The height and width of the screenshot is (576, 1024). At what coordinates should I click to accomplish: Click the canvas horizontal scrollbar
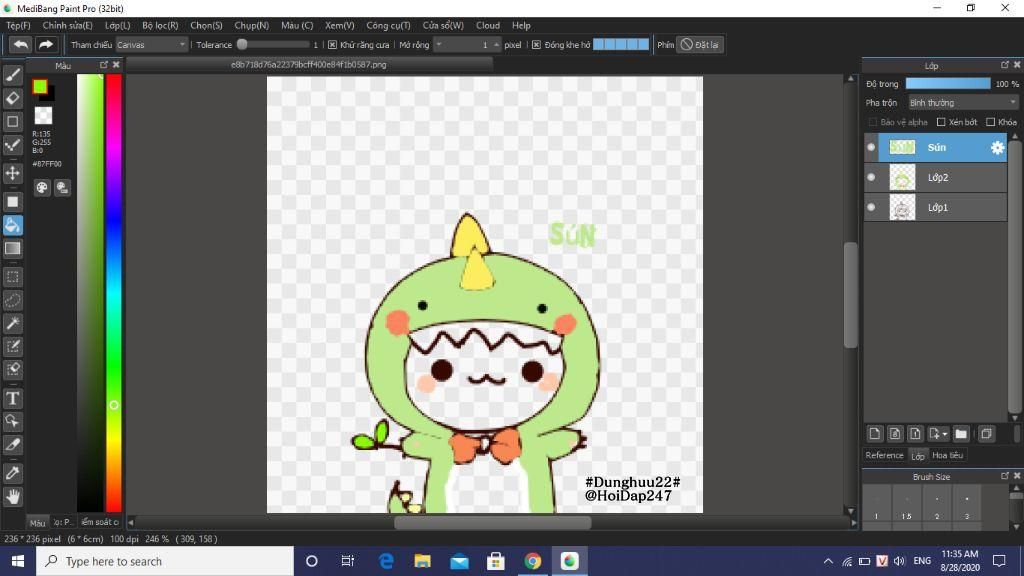click(492, 522)
